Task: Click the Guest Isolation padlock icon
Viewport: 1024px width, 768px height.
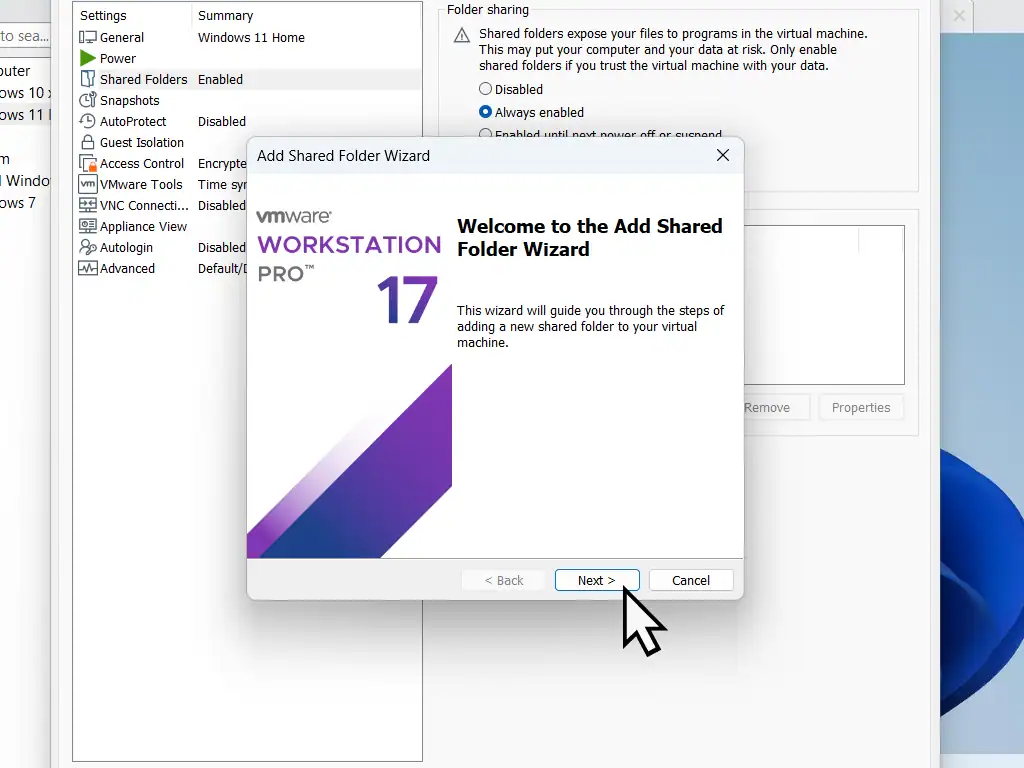Action: pos(88,142)
